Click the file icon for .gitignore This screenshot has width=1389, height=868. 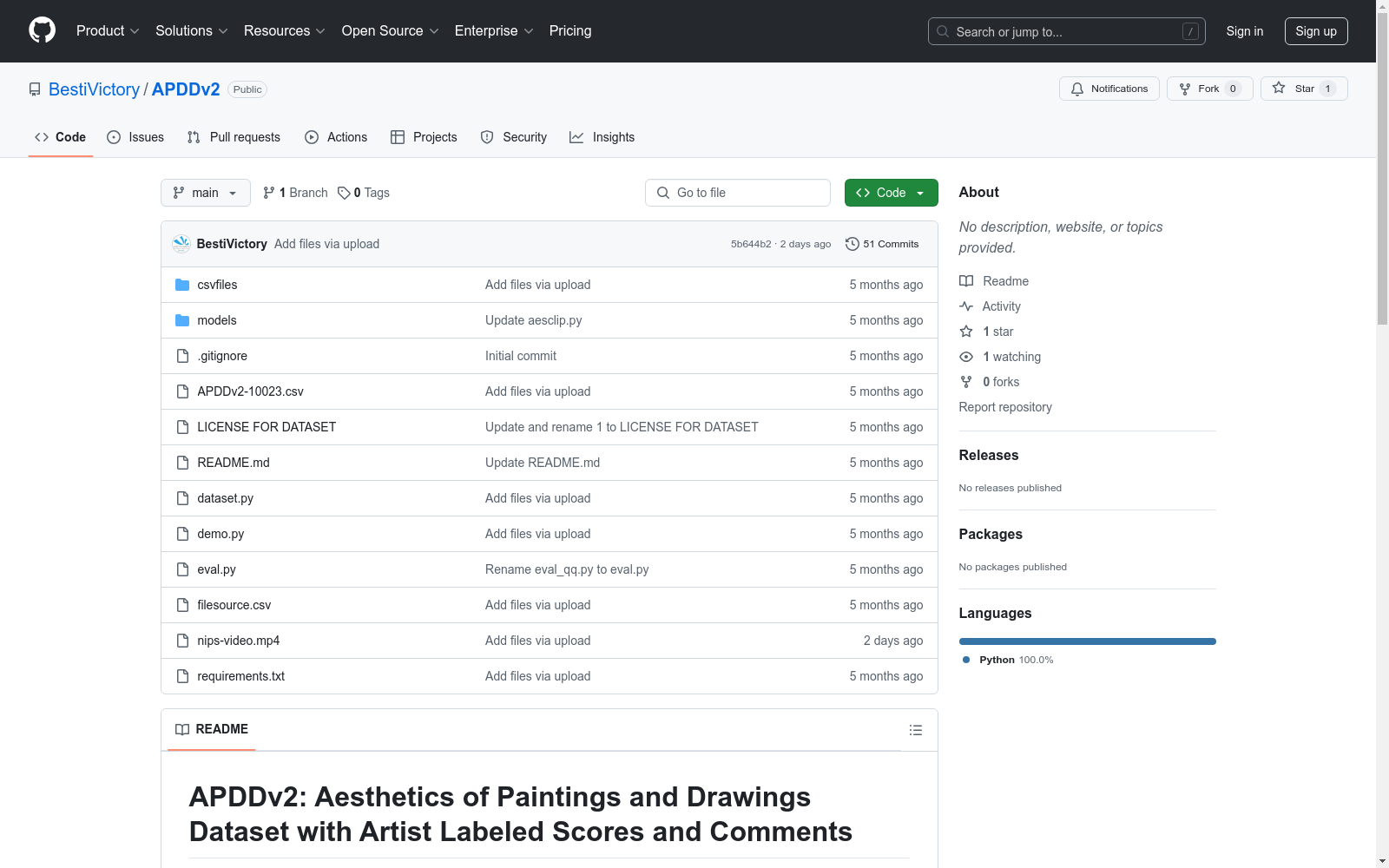[x=182, y=356]
